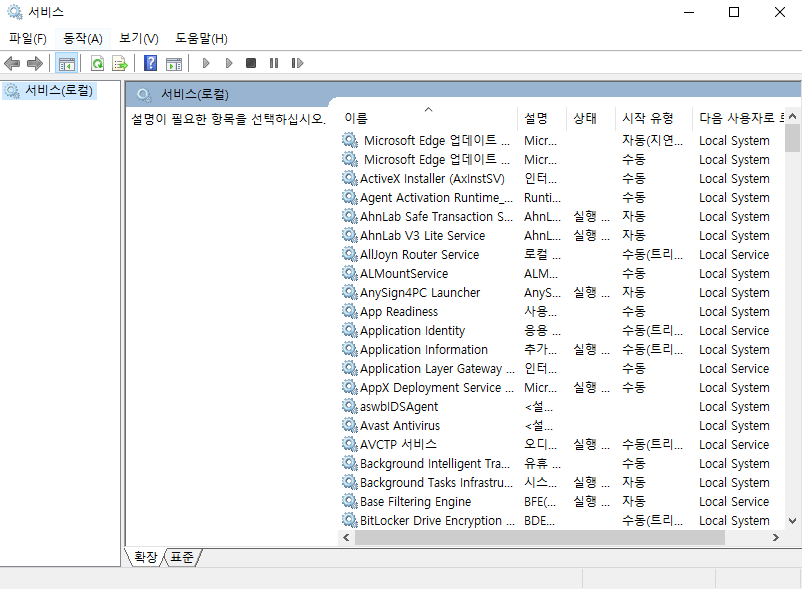The width and height of the screenshot is (802, 589).
Task: Click 실행 status of Base Filtering Engine
Action: point(591,501)
